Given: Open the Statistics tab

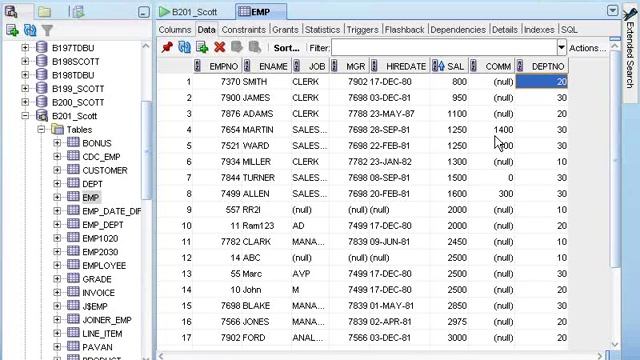Looking at the screenshot, I should tap(322, 29).
